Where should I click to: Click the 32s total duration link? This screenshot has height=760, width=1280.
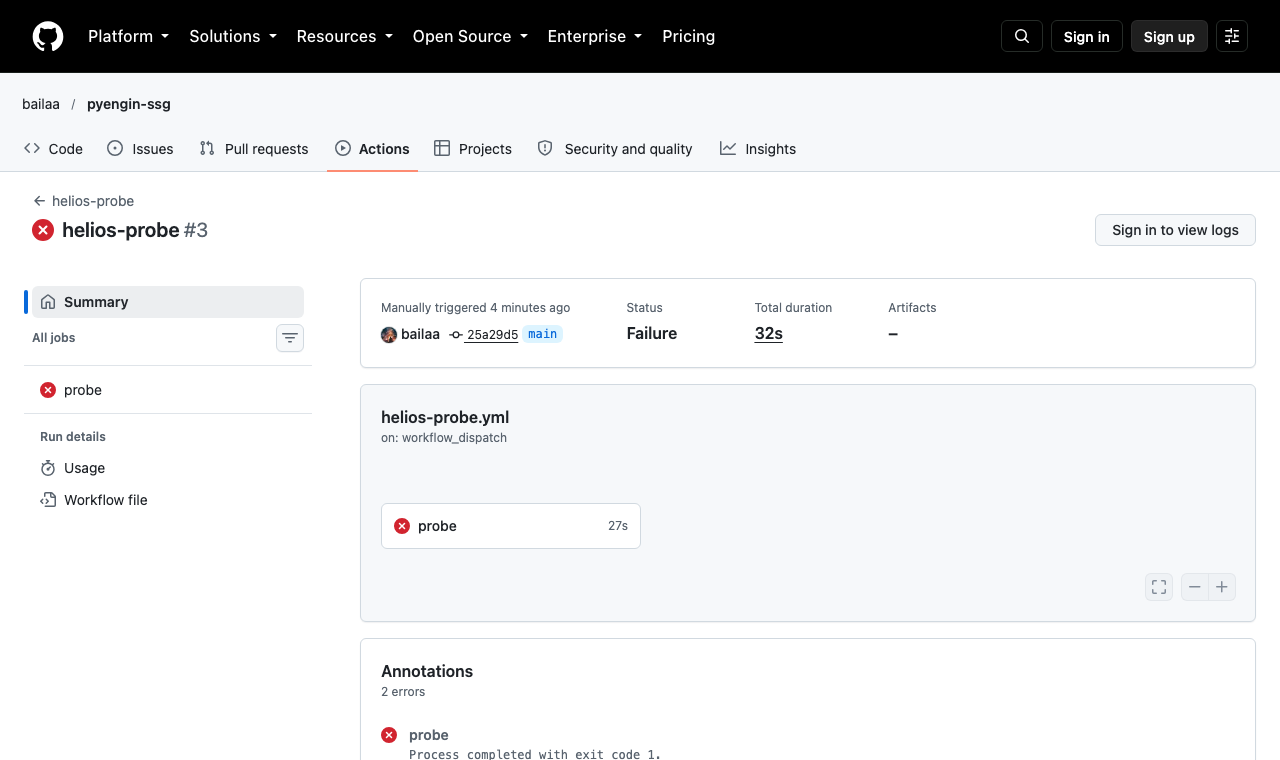[x=769, y=334]
